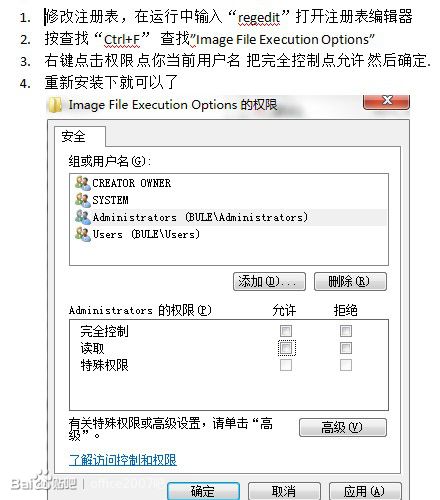Screen dimensions: 440x500
Task: Click the SYSTEM user group icon
Action: (x=82, y=200)
